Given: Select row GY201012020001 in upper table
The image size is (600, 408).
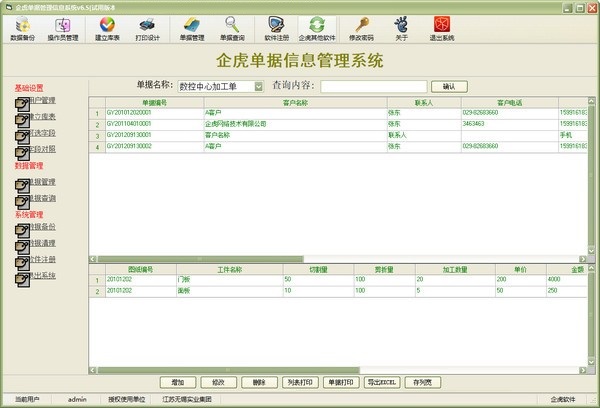Looking at the screenshot, I should (338, 113).
